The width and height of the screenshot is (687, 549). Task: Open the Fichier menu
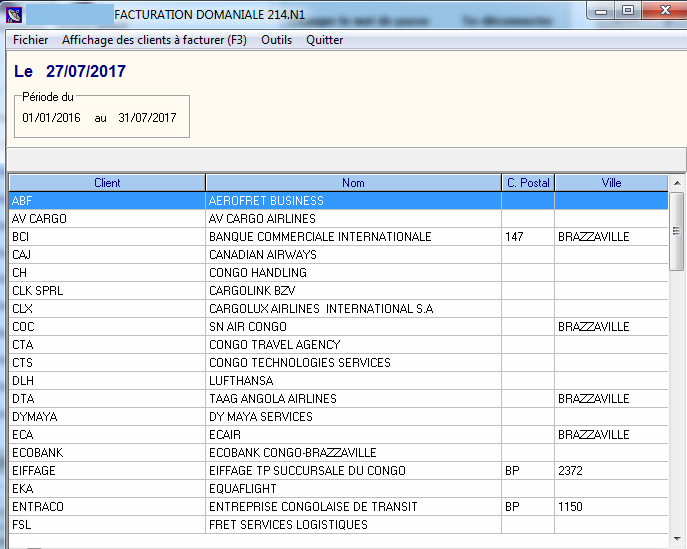tap(30, 40)
